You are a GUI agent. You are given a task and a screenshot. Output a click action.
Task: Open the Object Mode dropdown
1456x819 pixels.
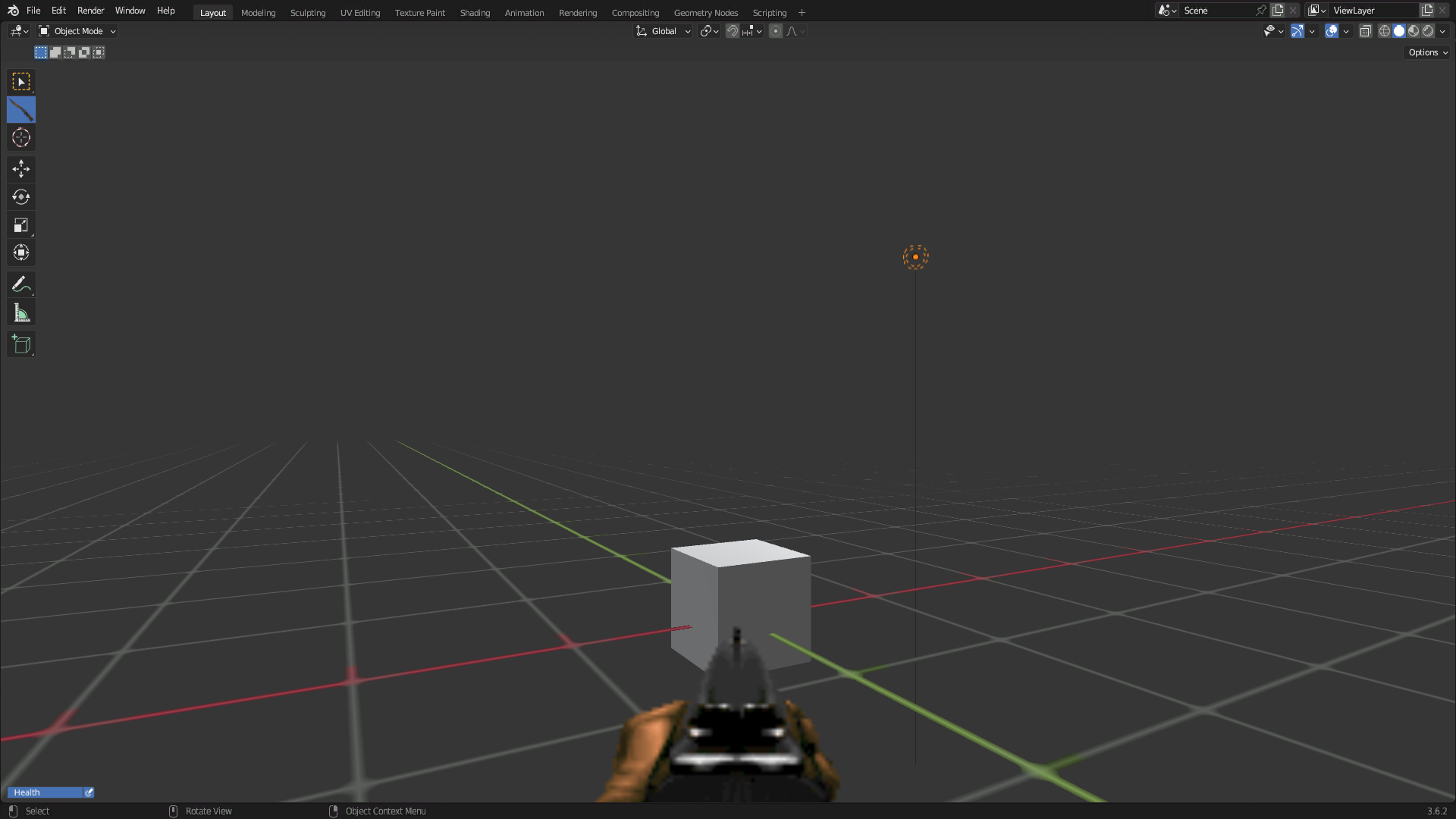tap(77, 31)
